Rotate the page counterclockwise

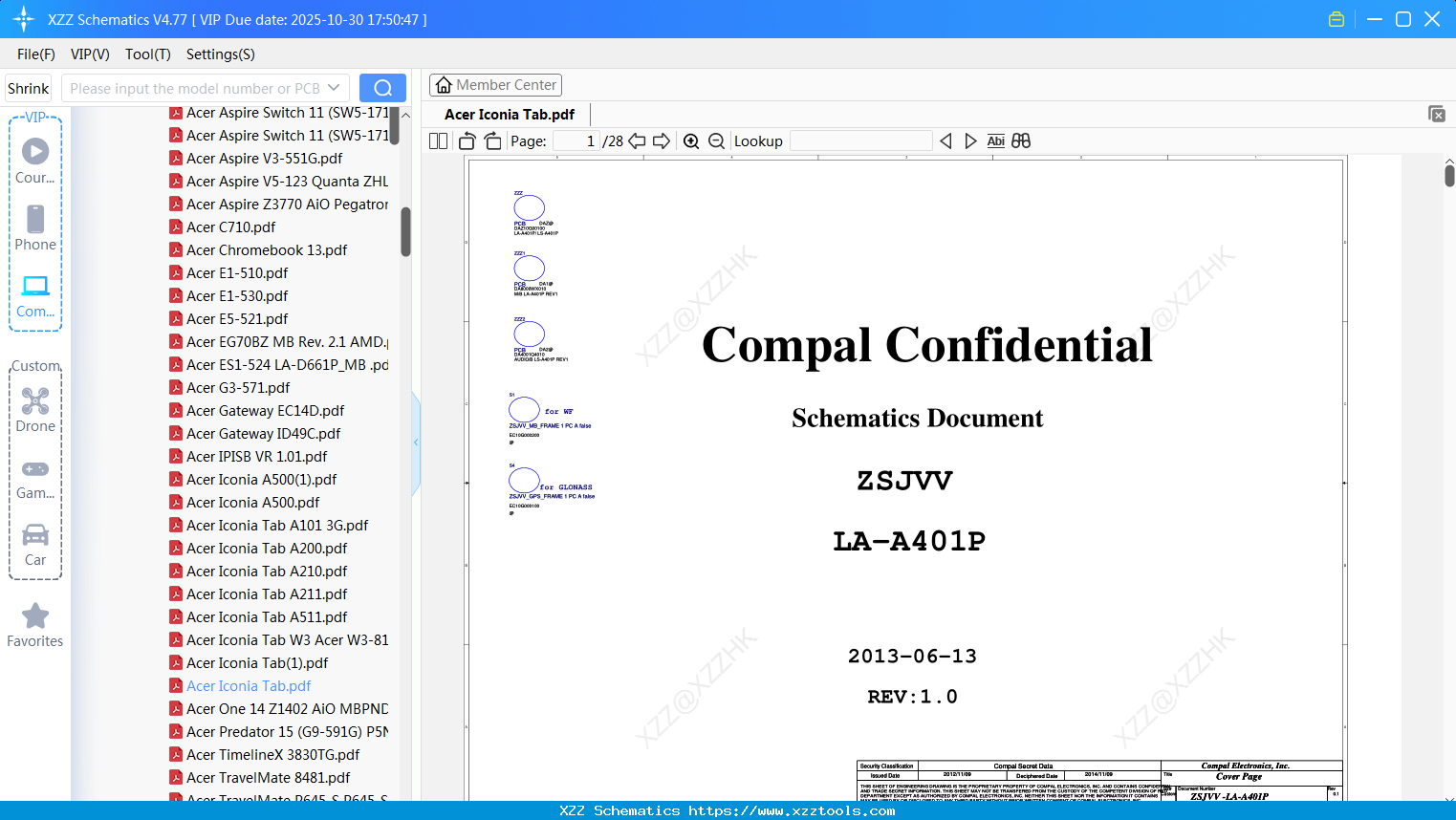pyautogui.click(x=467, y=141)
